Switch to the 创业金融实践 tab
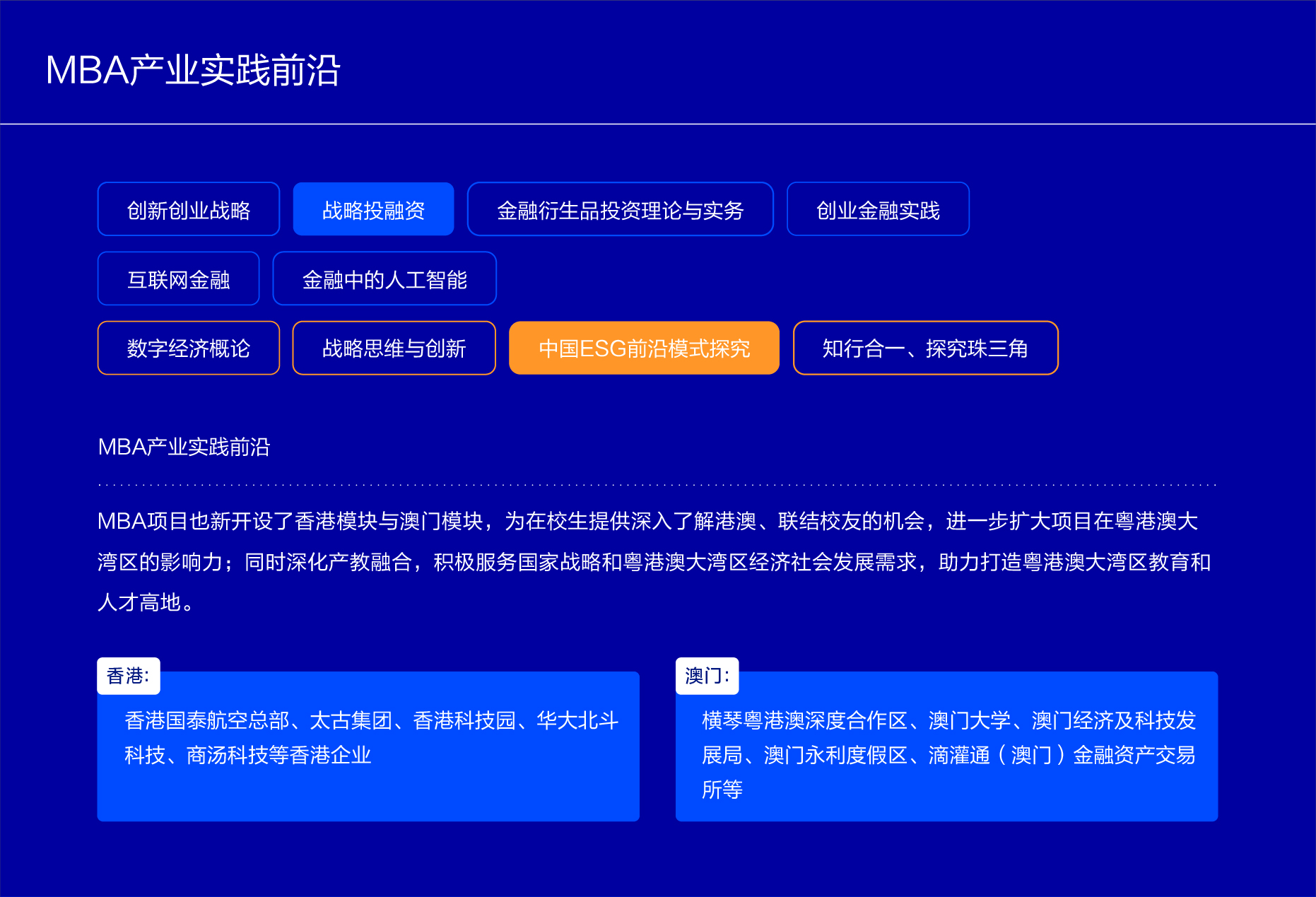The width and height of the screenshot is (1316, 897). (x=878, y=210)
